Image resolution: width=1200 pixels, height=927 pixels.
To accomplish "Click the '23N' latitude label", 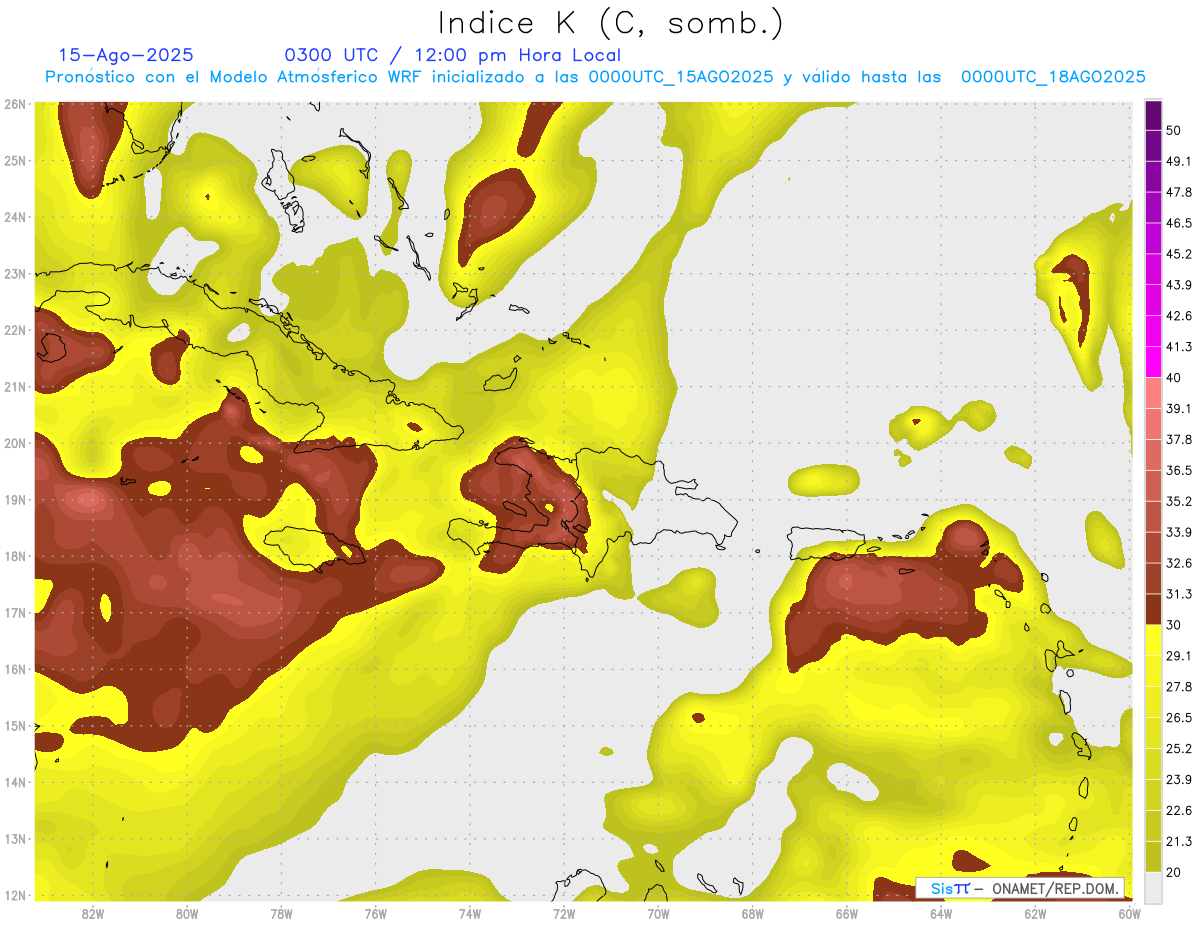I will (x=14, y=273).
